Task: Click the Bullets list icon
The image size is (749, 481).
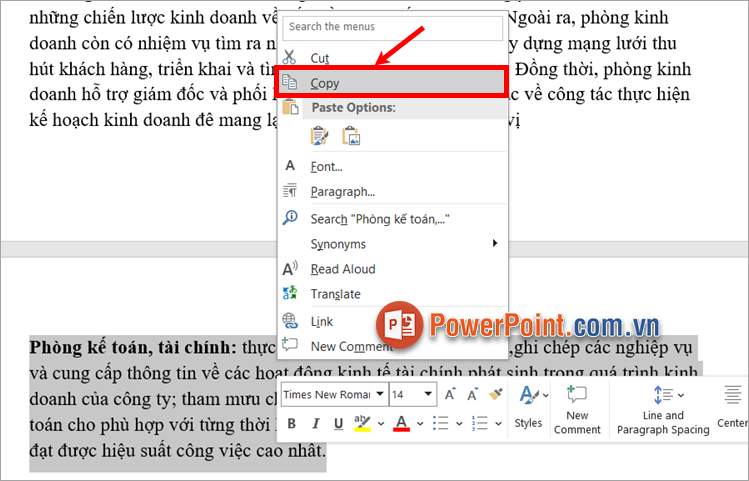Action: 440,423
